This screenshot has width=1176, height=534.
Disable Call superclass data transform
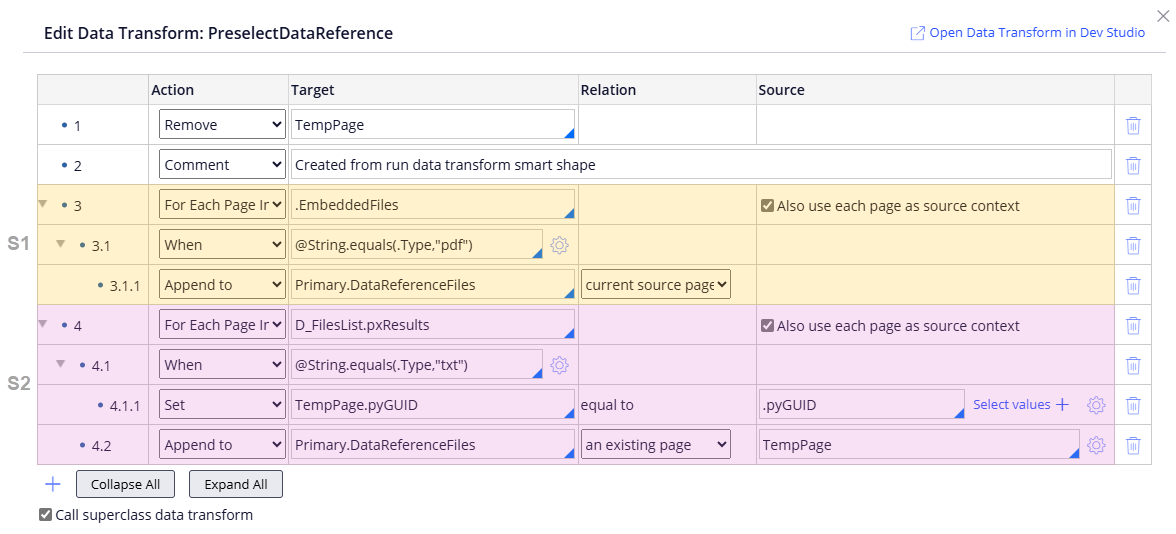[45, 515]
